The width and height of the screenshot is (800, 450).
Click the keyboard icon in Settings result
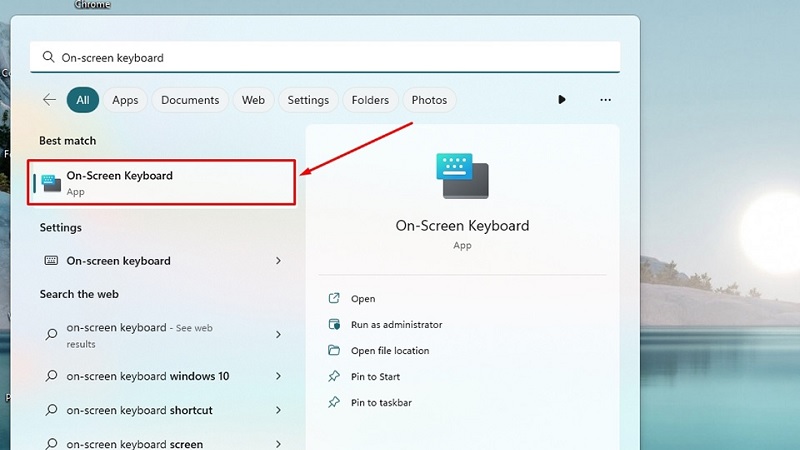[51, 261]
